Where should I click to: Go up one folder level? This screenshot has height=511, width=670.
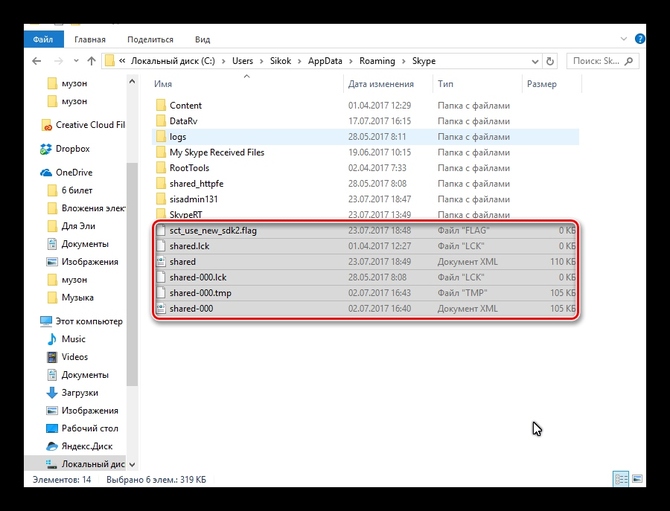(x=91, y=61)
